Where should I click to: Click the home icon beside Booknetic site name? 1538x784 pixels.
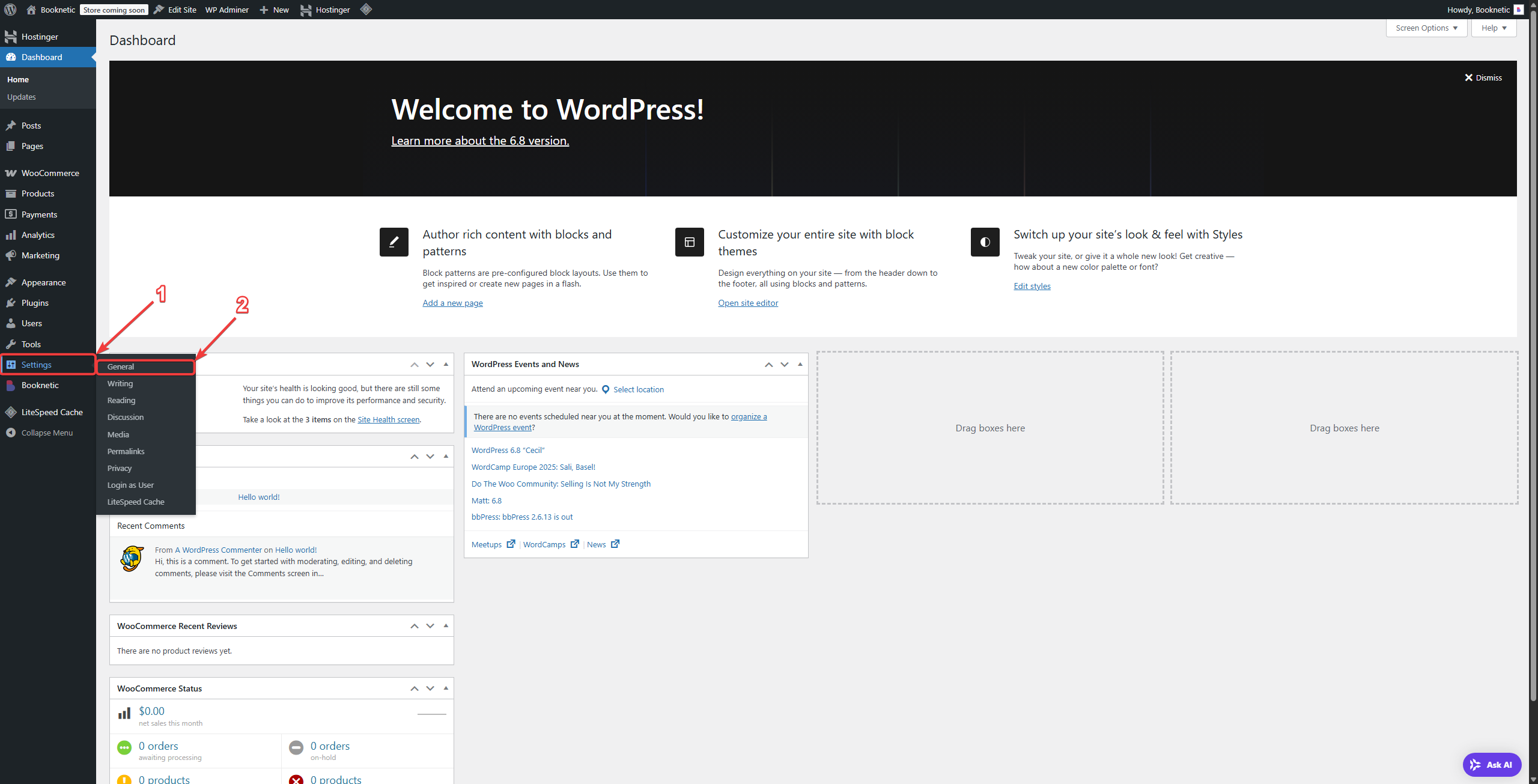coord(31,10)
